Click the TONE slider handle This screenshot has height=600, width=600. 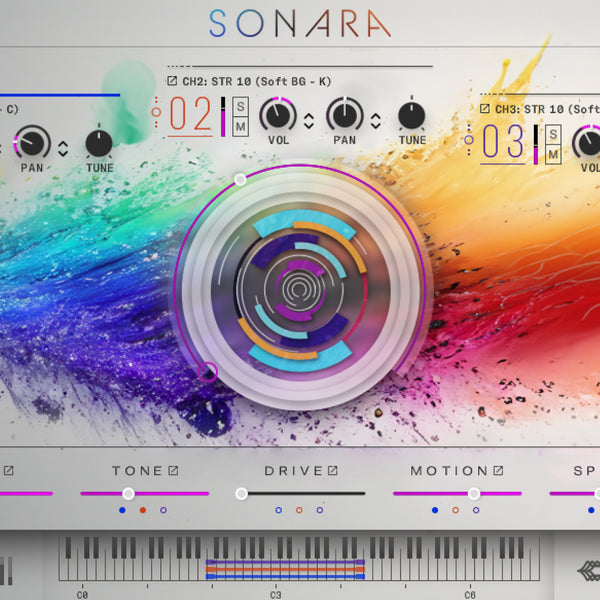pyautogui.click(x=129, y=494)
